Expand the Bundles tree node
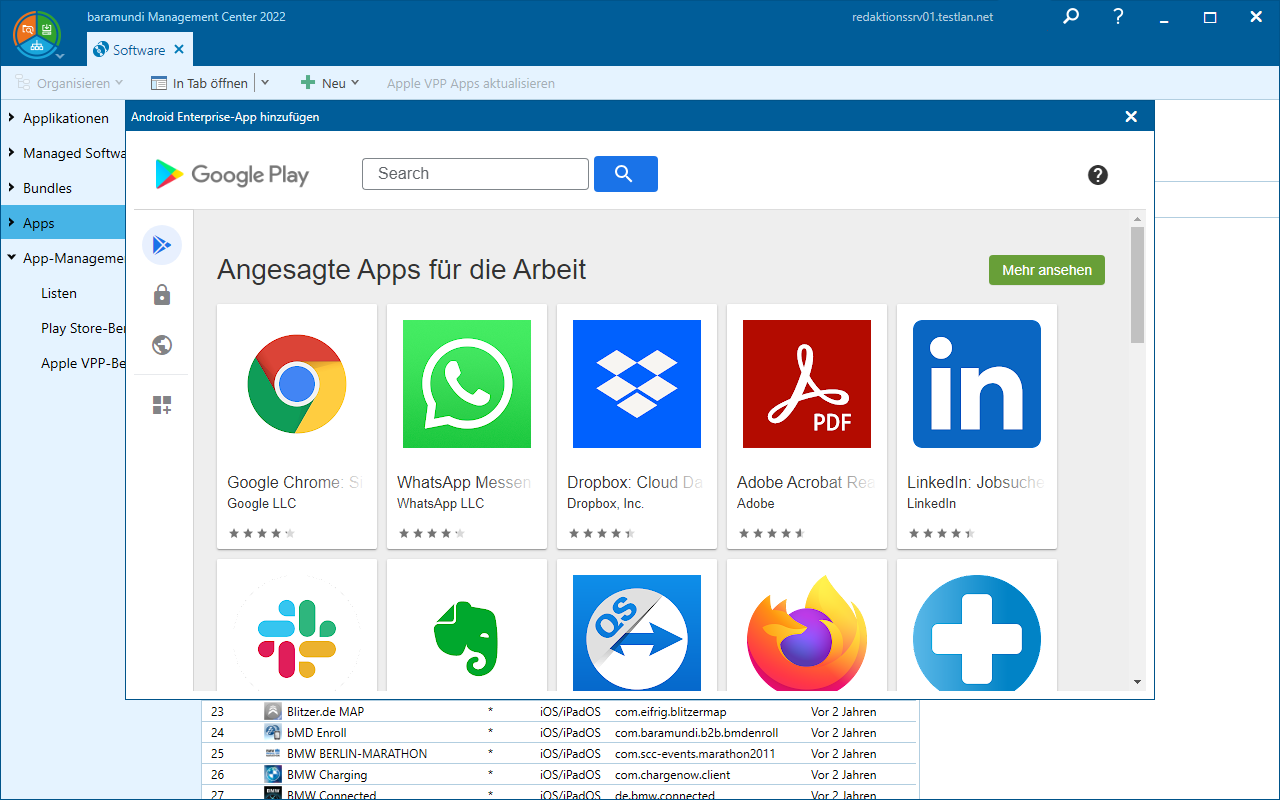 pos(12,188)
